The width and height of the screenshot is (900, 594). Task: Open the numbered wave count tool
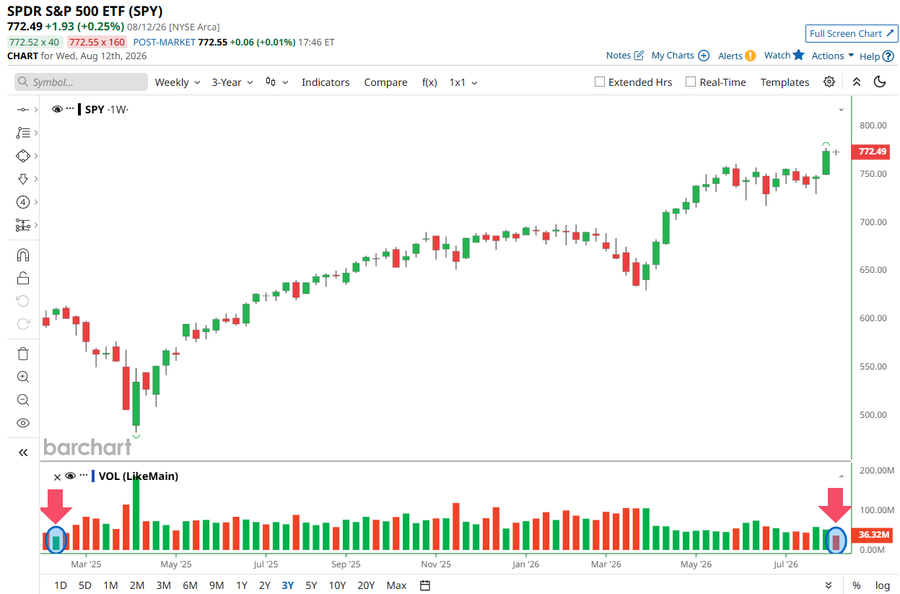(x=23, y=202)
